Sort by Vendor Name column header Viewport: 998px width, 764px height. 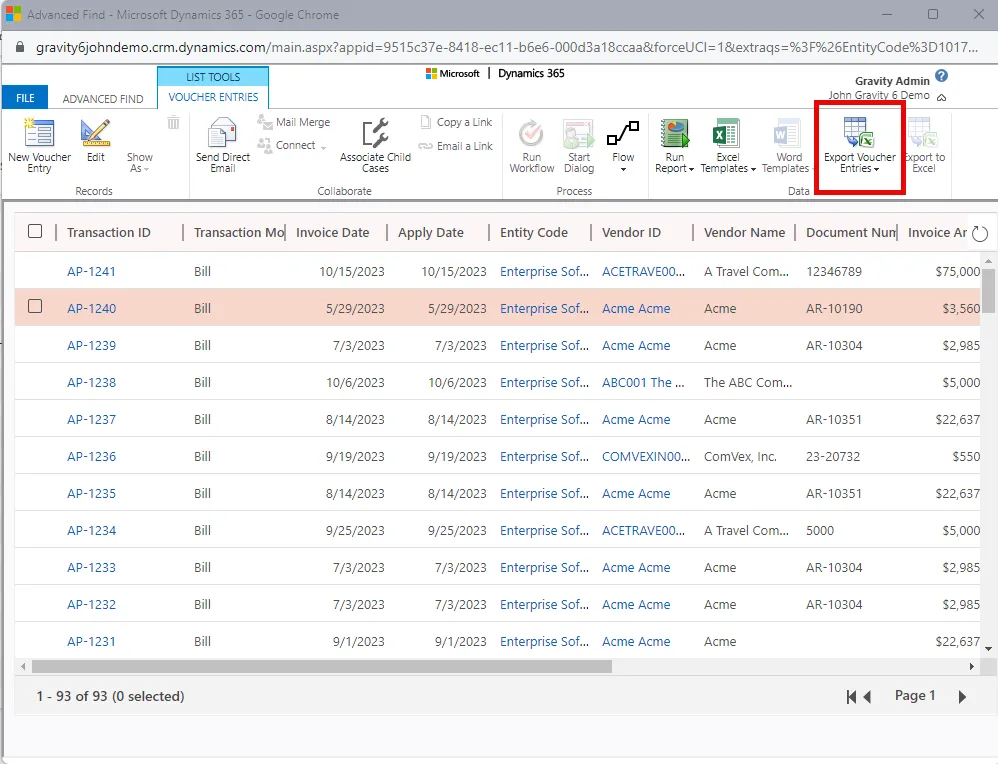[x=745, y=232]
